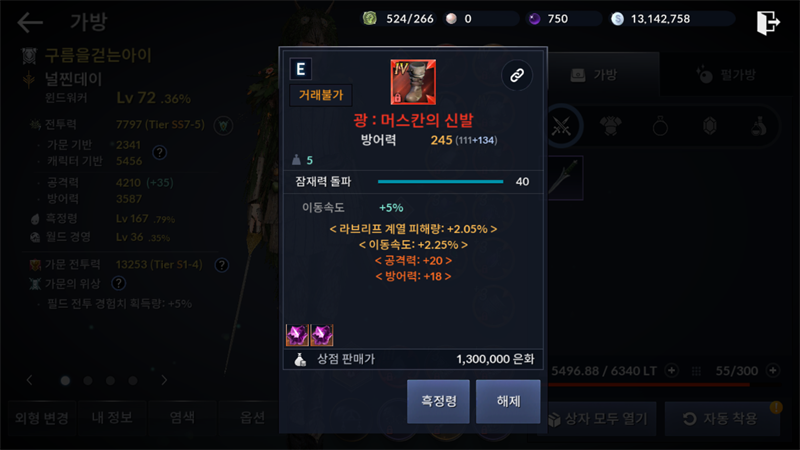Click the back arrow next to 가방

30,22
